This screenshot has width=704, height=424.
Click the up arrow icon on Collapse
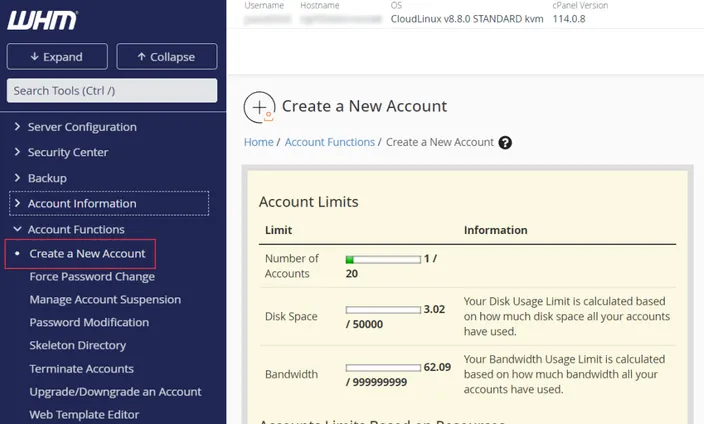point(141,57)
